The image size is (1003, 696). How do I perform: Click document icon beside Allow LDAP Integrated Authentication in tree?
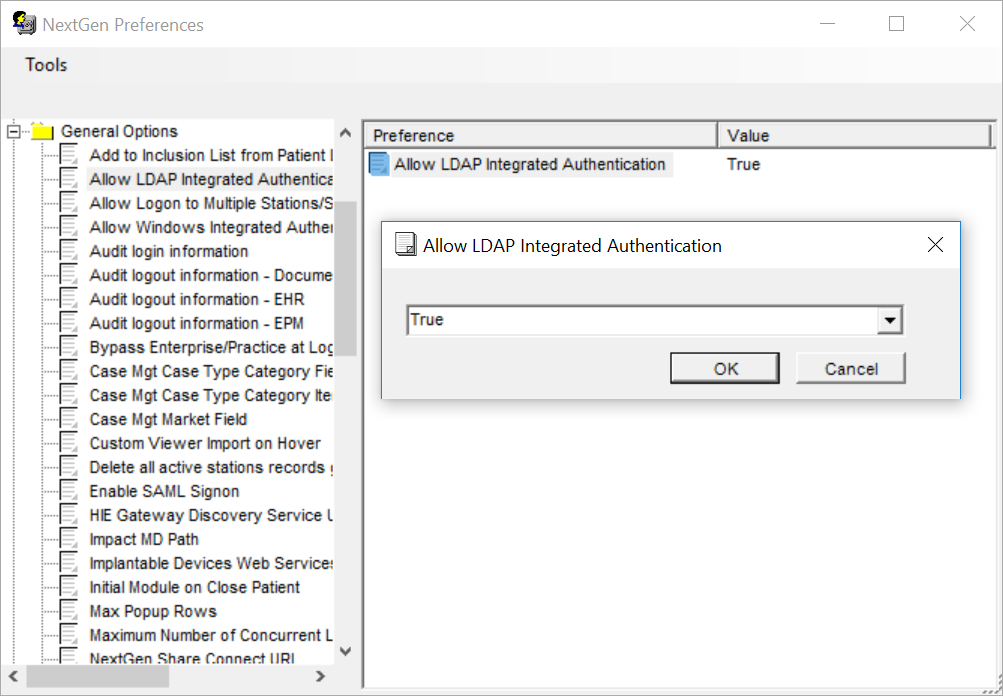pos(68,179)
